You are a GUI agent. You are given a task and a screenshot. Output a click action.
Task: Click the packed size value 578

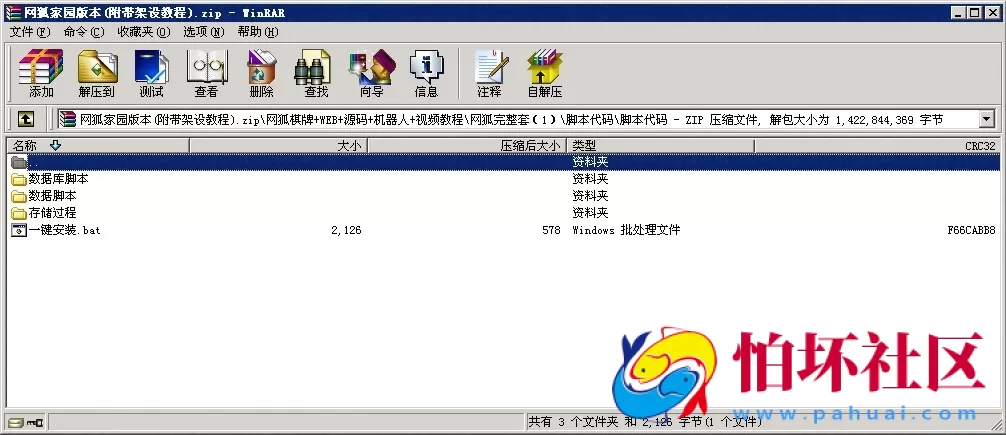click(x=550, y=230)
